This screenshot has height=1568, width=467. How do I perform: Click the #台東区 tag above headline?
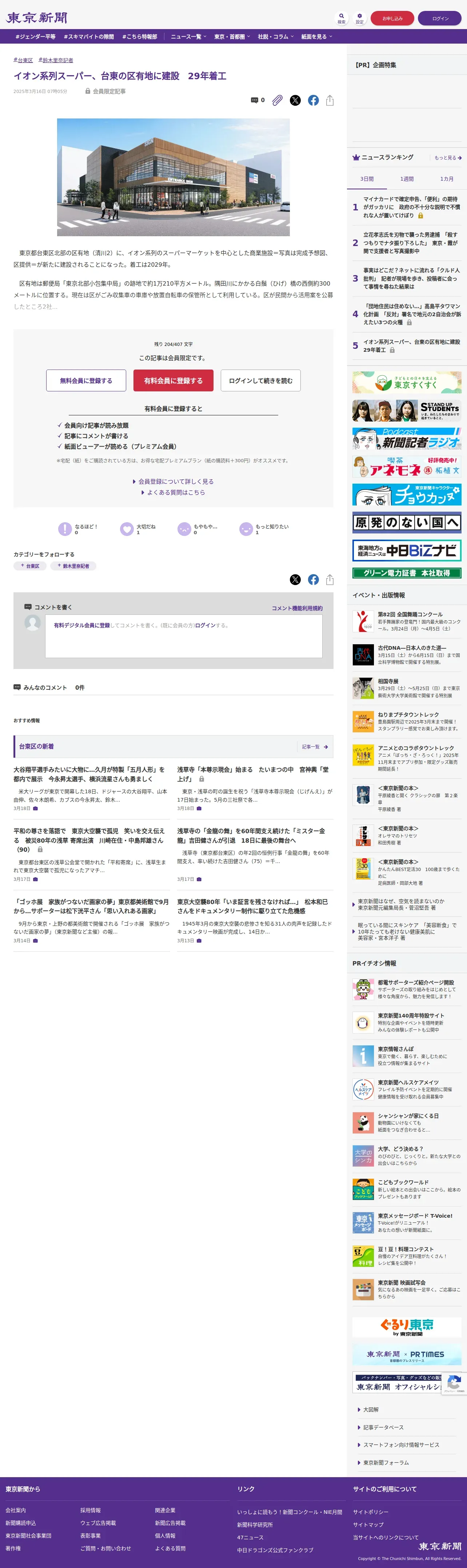23,60
